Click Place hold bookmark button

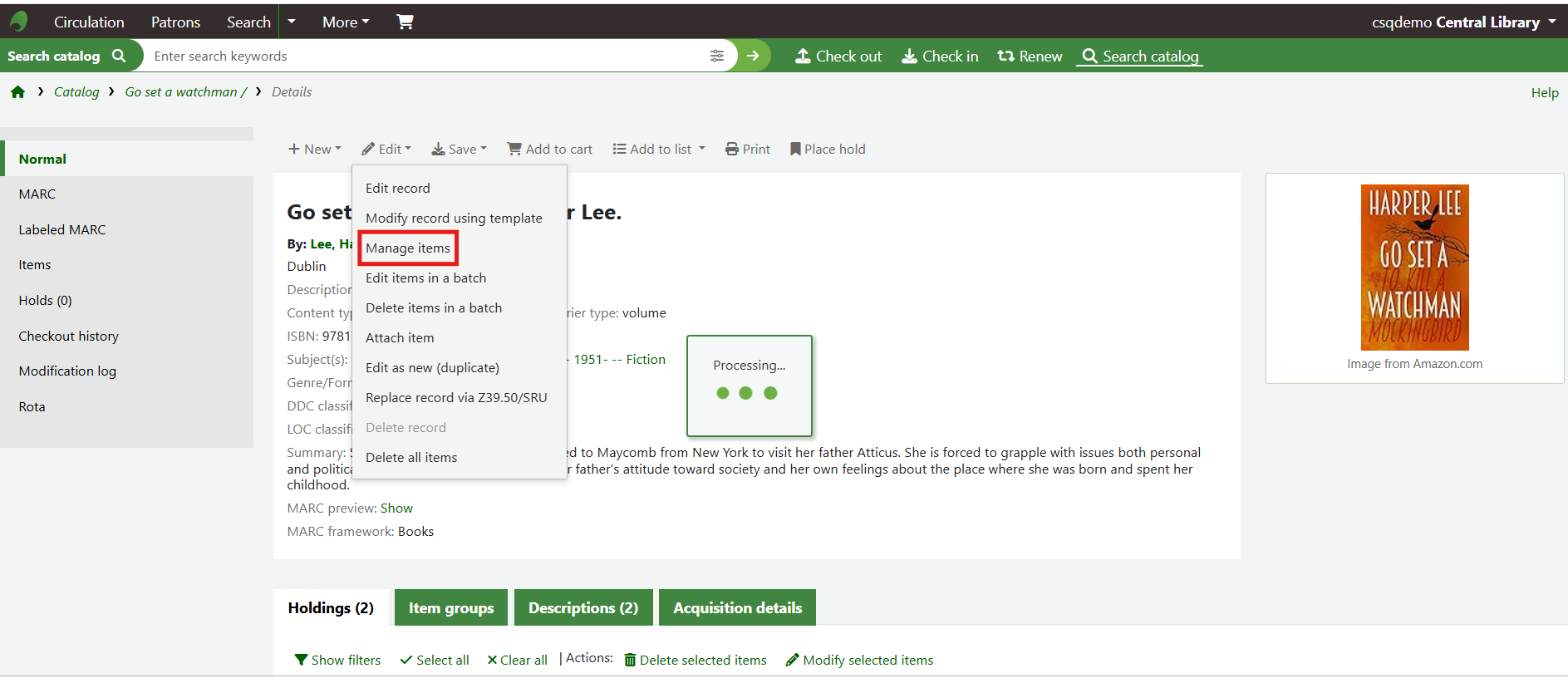[828, 150]
